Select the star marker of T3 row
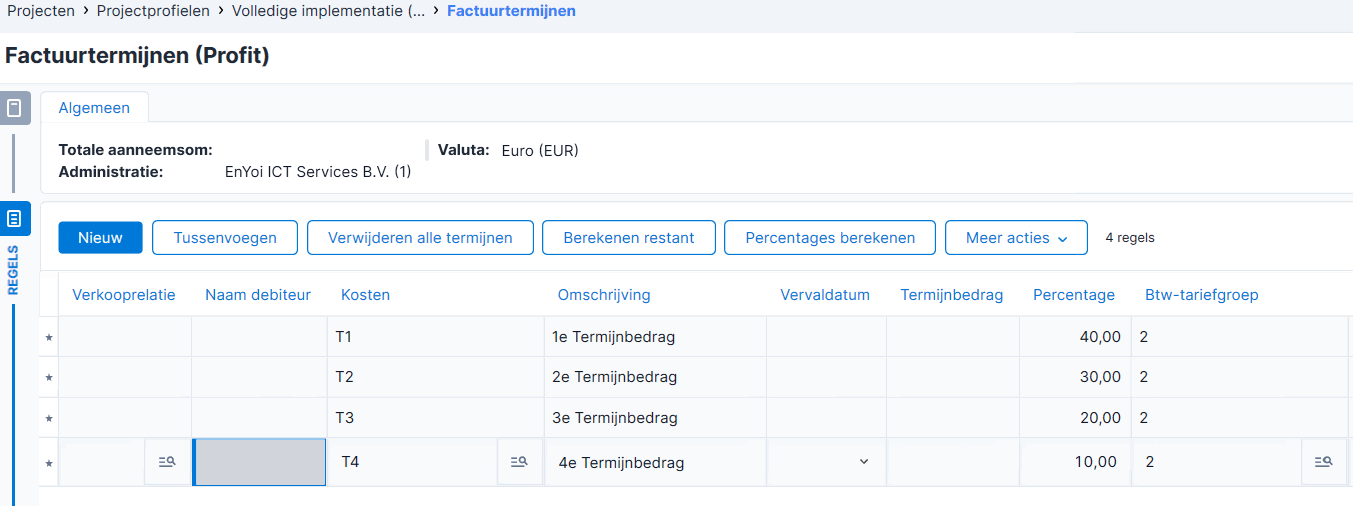Image resolution: width=1353 pixels, height=506 pixels. click(x=49, y=418)
